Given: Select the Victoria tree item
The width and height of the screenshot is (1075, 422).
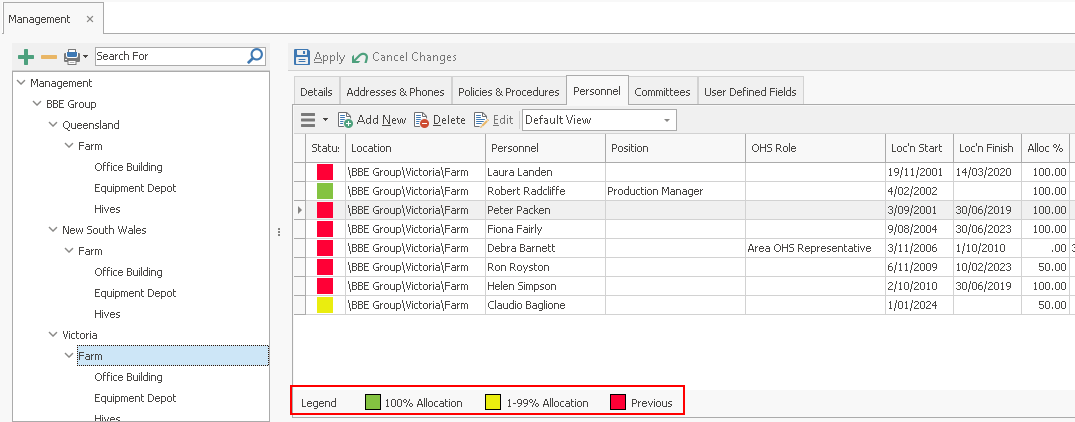Looking at the screenshot, I should [x=80, y=335].
